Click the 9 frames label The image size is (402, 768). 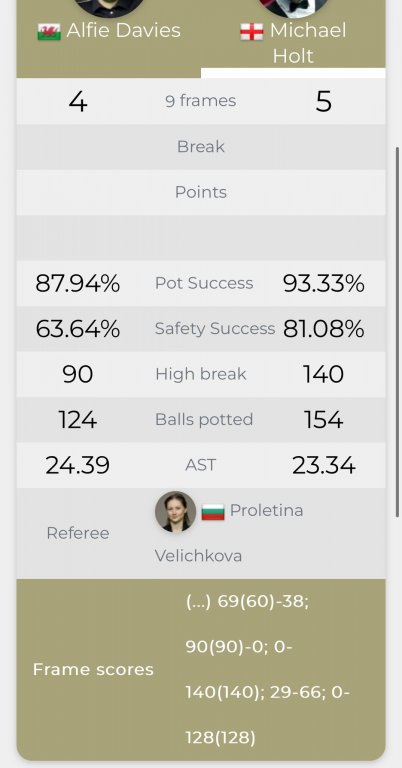pos(201,101)
